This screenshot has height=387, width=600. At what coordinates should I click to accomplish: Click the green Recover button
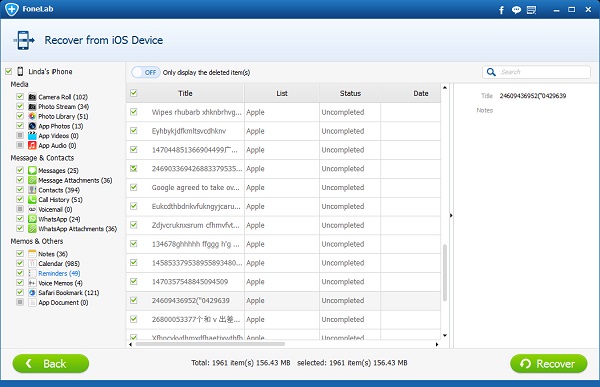[x=548, y=363]
